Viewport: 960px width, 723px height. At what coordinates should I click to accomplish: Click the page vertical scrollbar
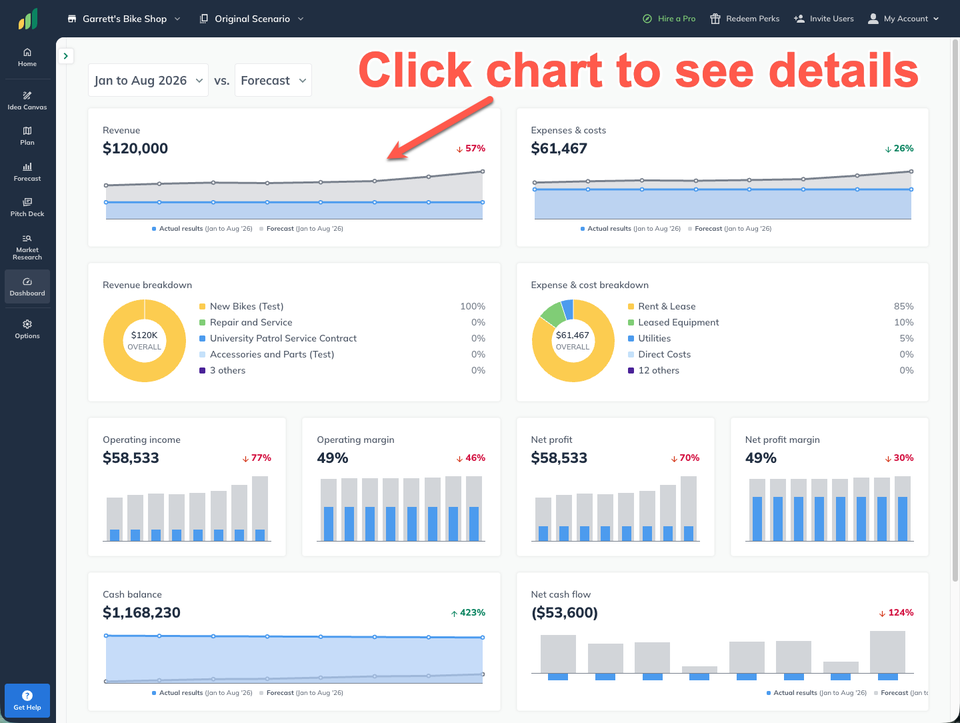tap(955, 309)
